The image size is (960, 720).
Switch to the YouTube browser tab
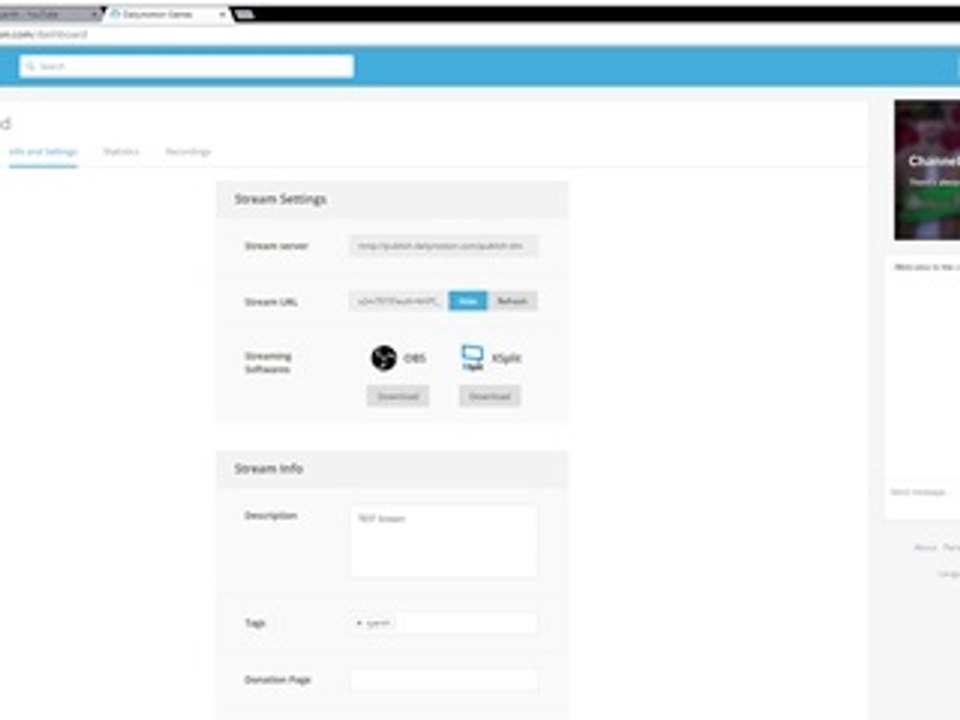point(49,14)
